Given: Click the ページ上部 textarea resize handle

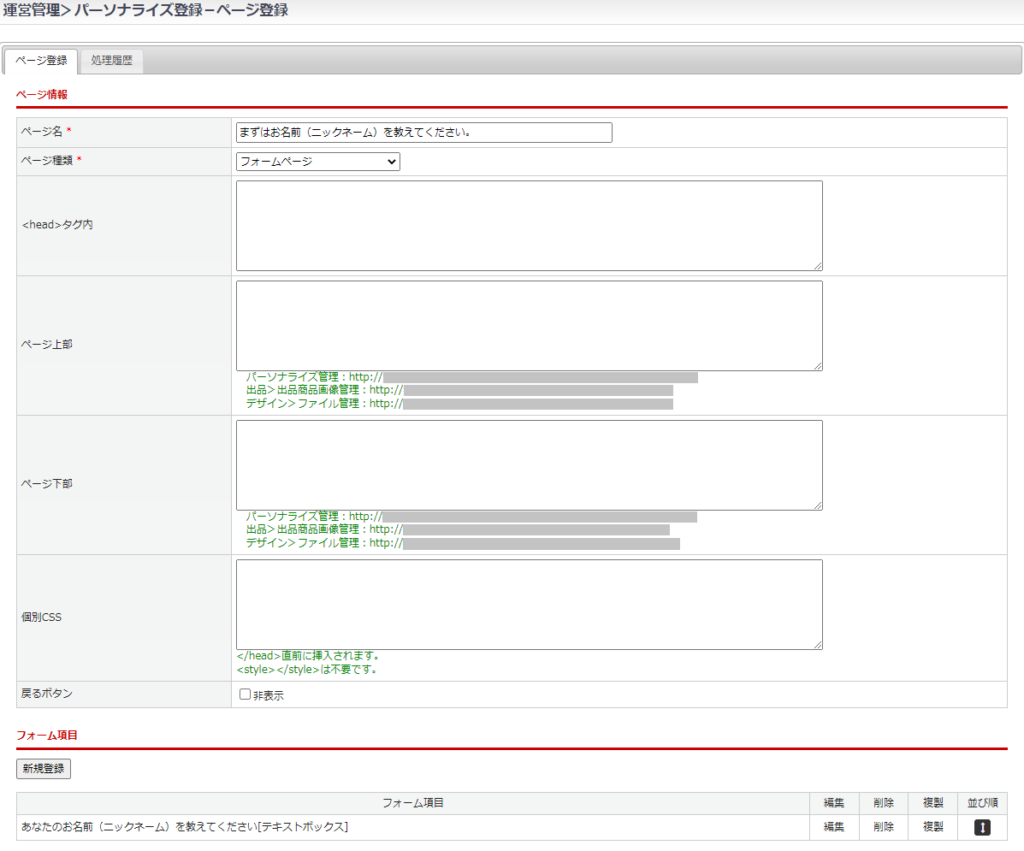Looking at the screenshot, I should pyautogui.click(x=818, y=366).
